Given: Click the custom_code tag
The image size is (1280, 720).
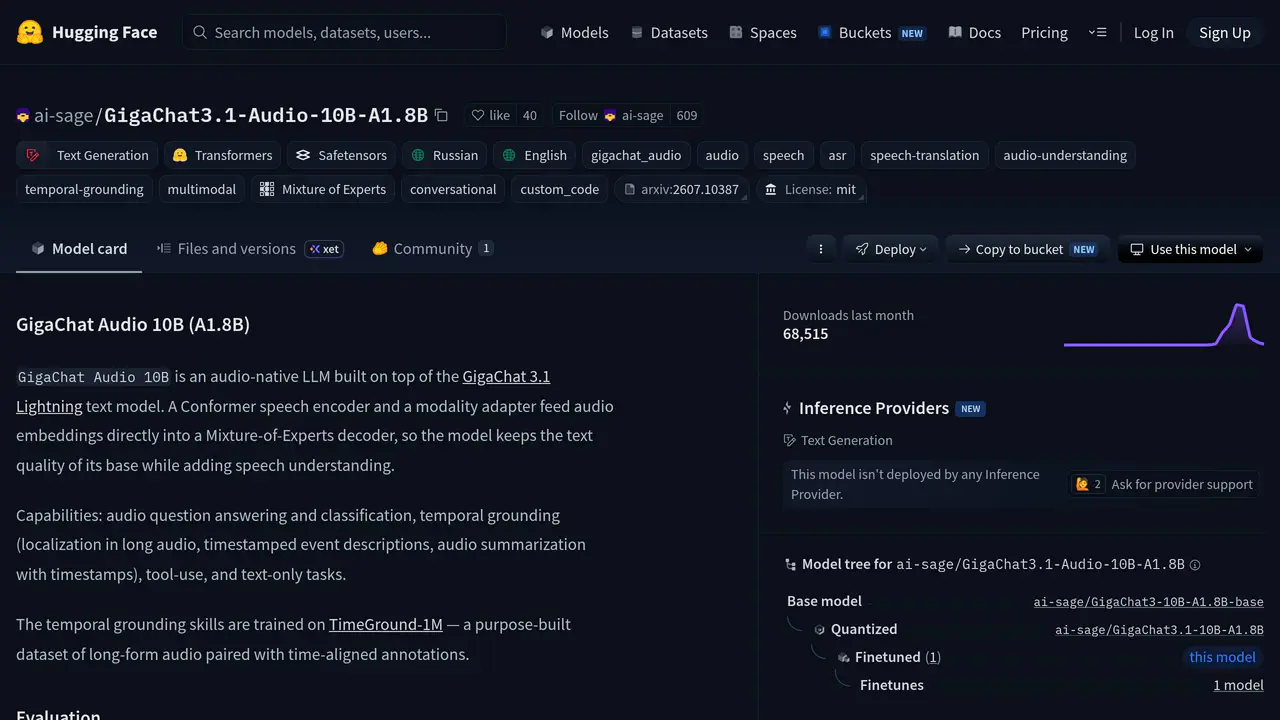Looking at the screenshot, I should (x=560, y=189).
